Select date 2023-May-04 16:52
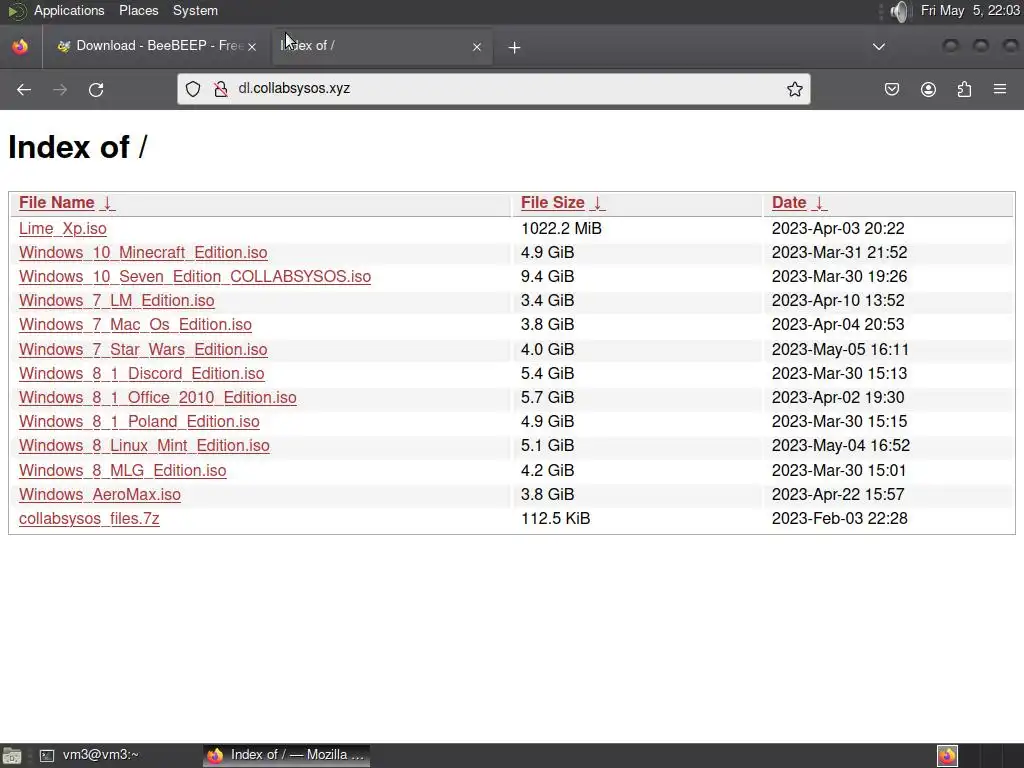 click(840, 445)
